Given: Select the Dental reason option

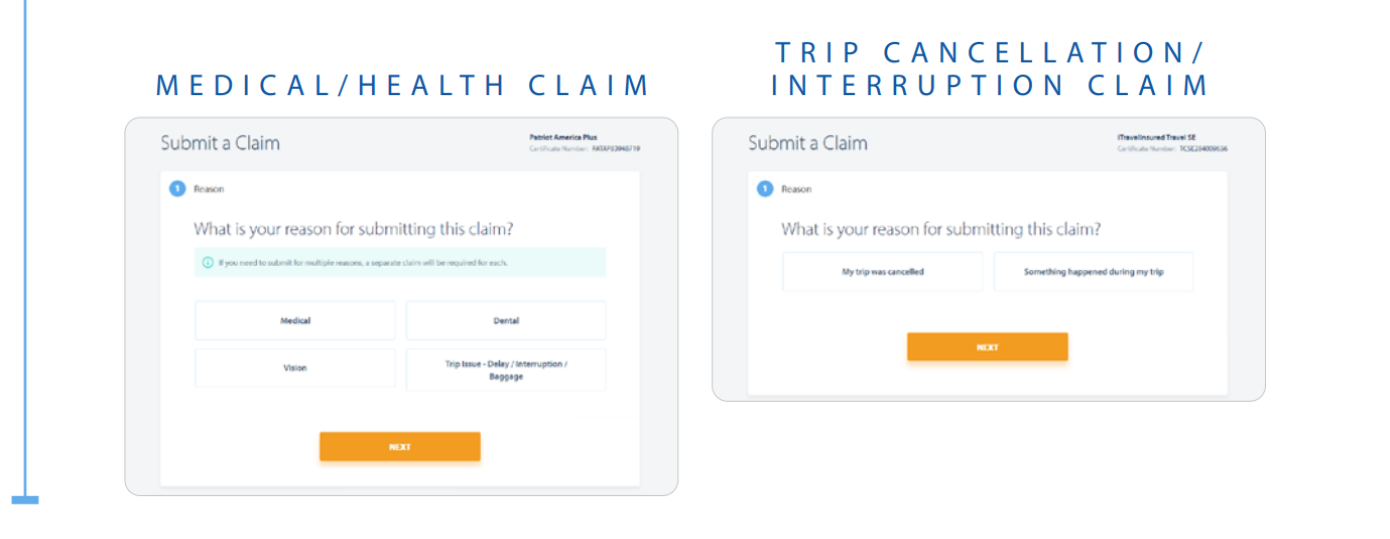Looking at the screenshot, I should (506, 321).
